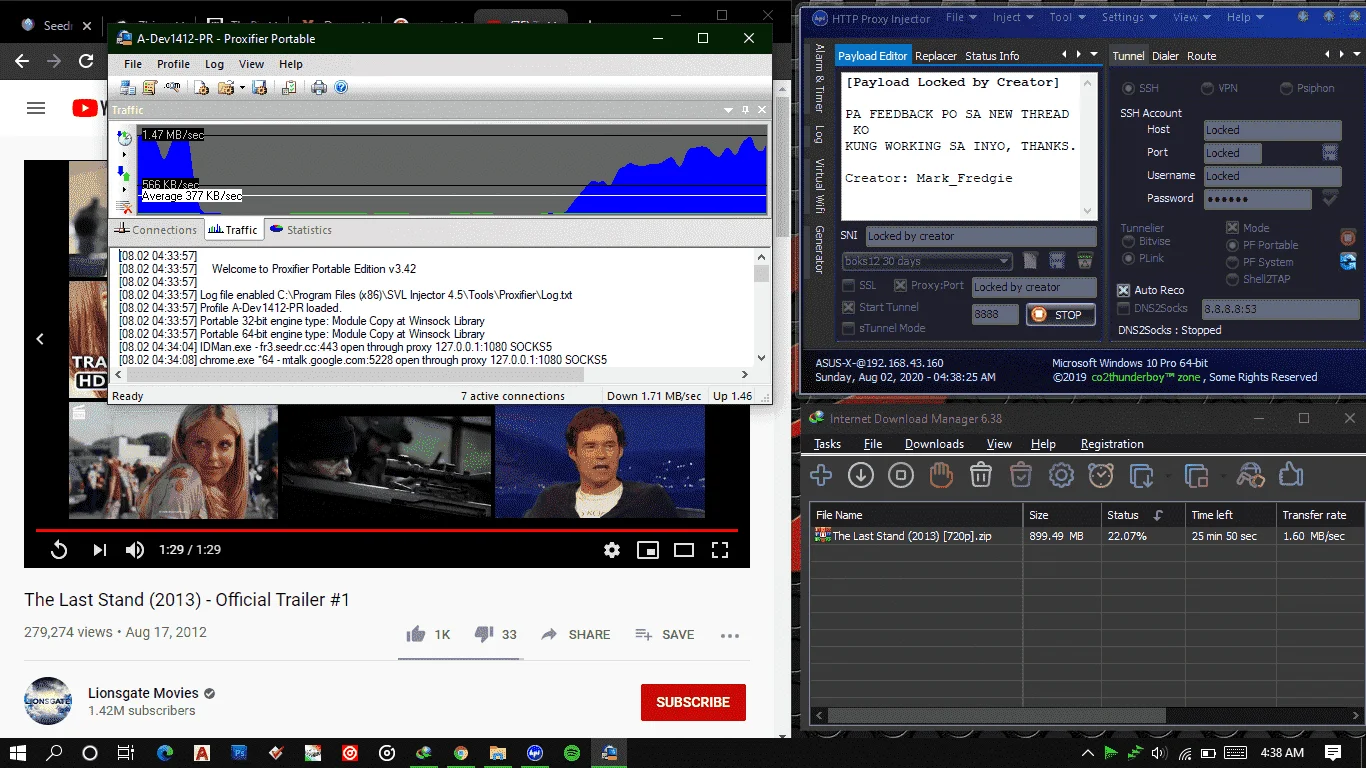Click Save Profile disk icon in Proxifier
1366x768 pixels.
259,88
